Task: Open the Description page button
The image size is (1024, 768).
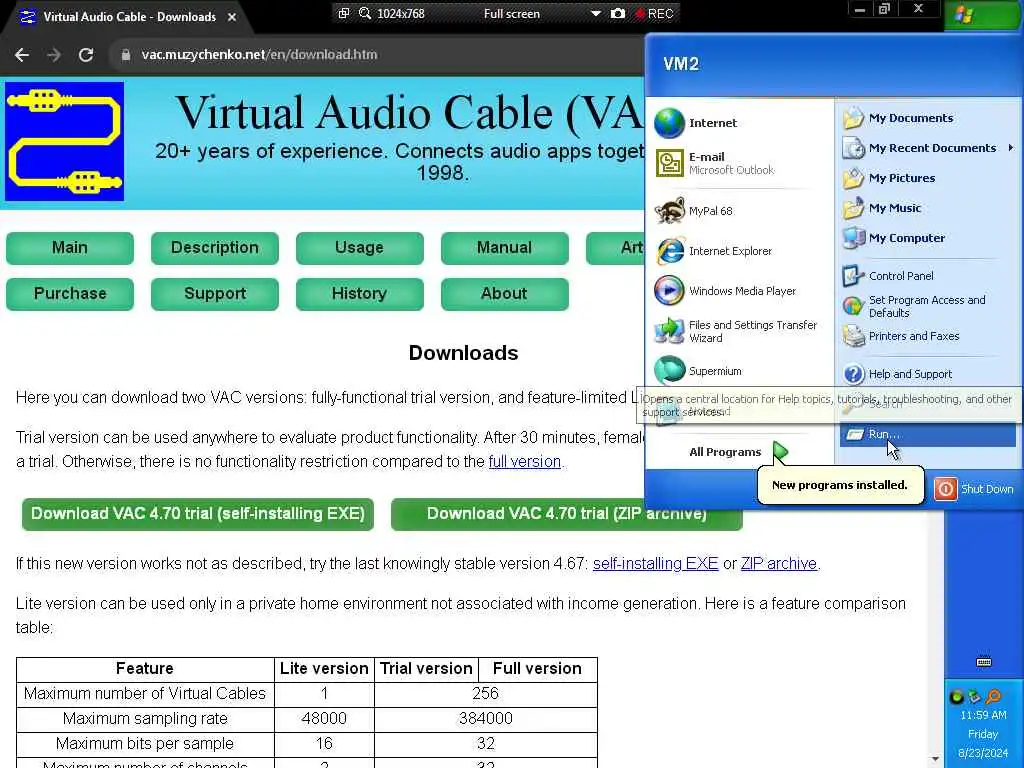Action: click(215, 248)
